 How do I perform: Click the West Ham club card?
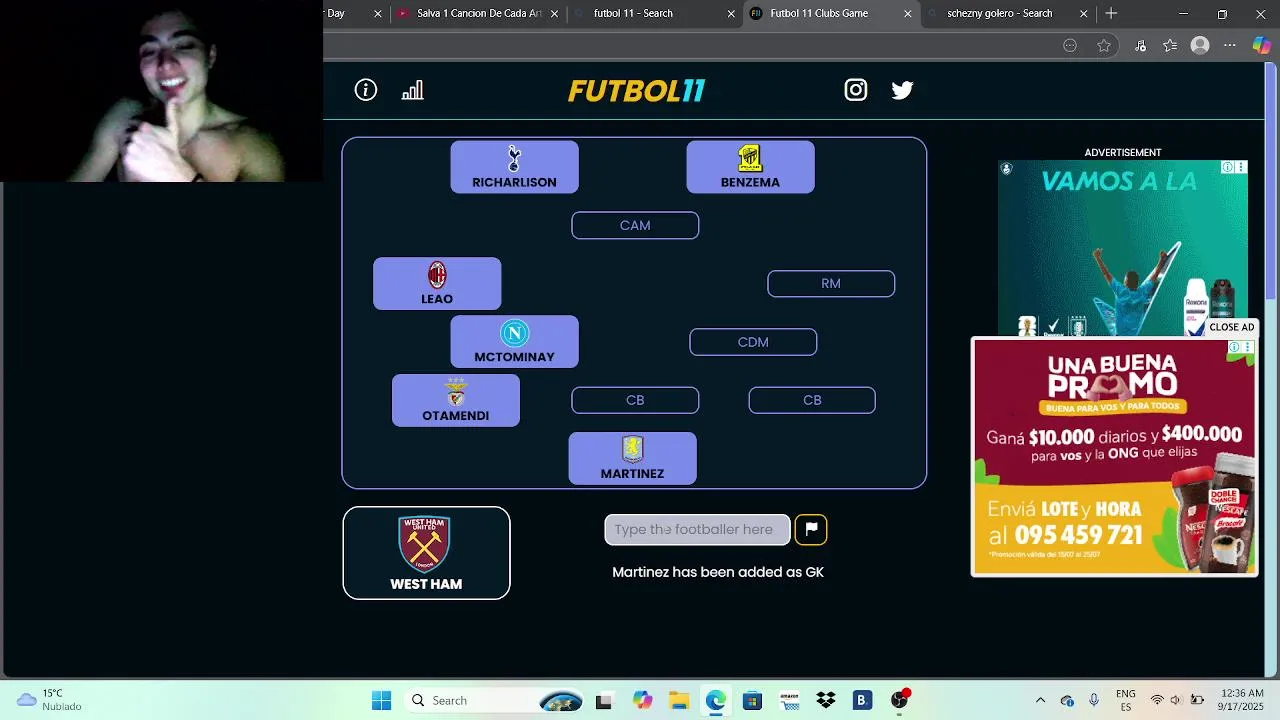(x=426, y=553)
